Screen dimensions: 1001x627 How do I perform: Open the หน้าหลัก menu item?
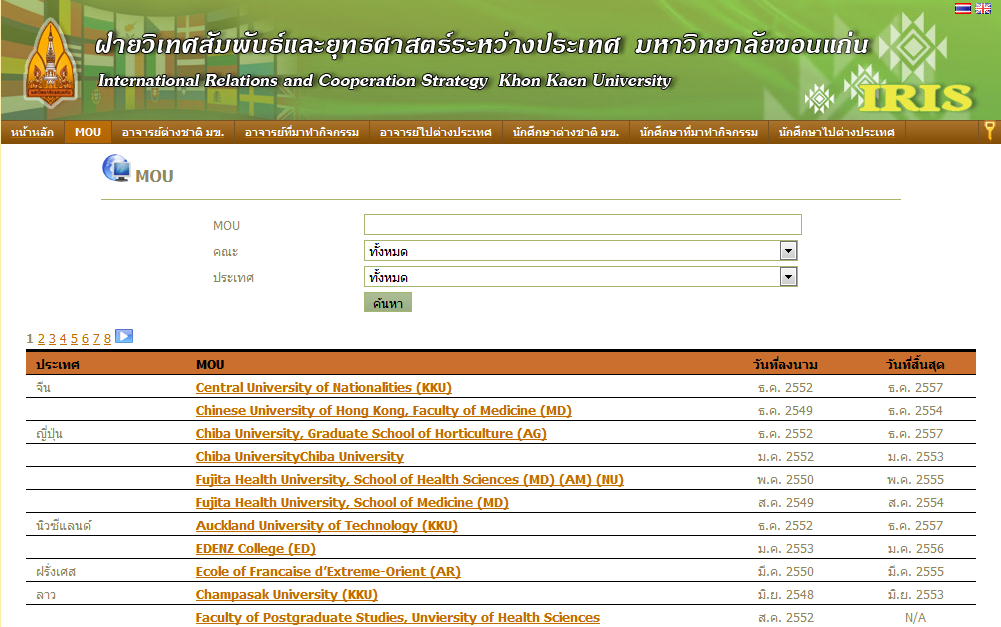pos(33,132)
